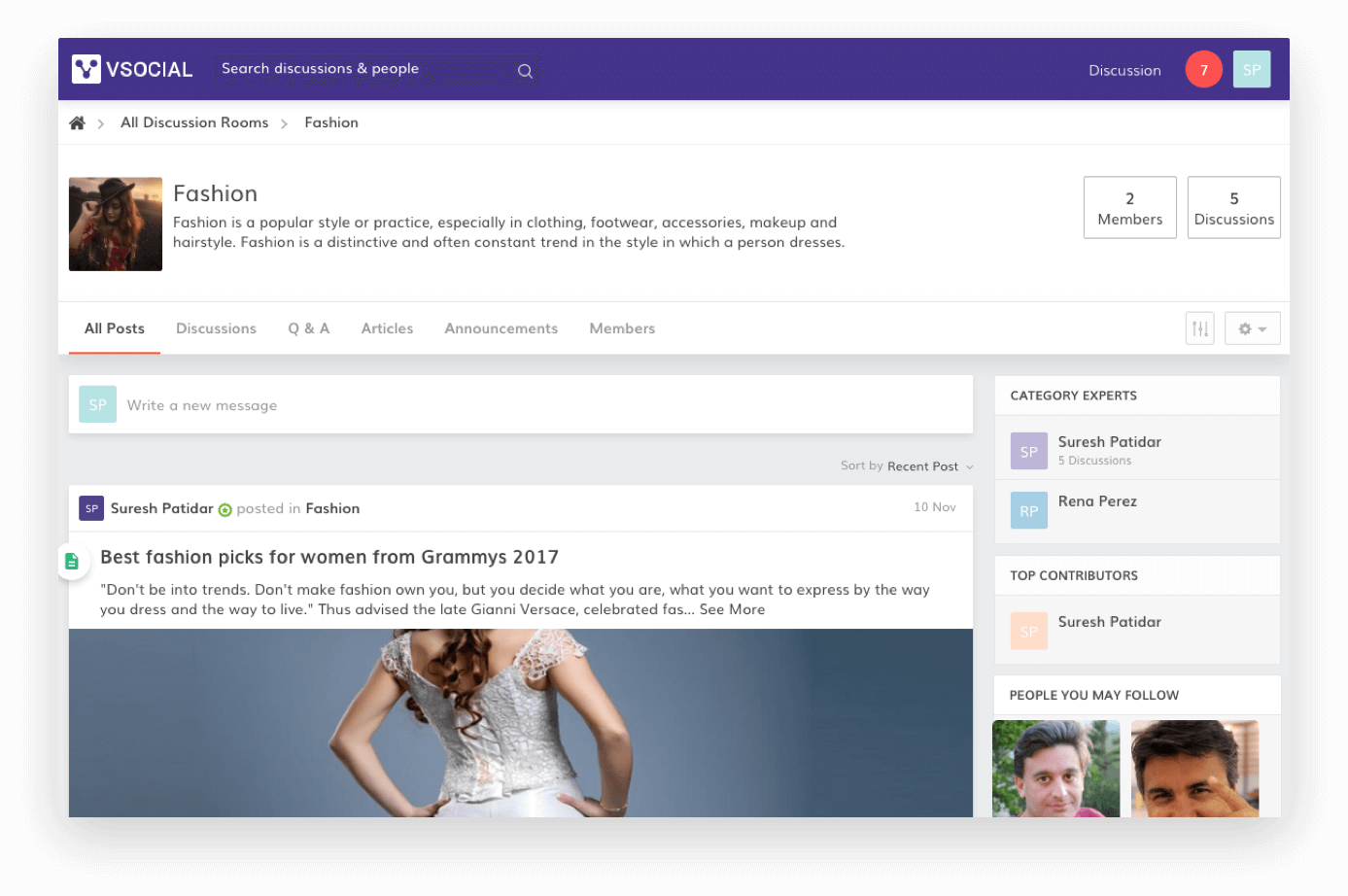This screenshot has height=896, width=1348.
Task: Click the 10 Nov post date
Action: (x=935, y=507)
